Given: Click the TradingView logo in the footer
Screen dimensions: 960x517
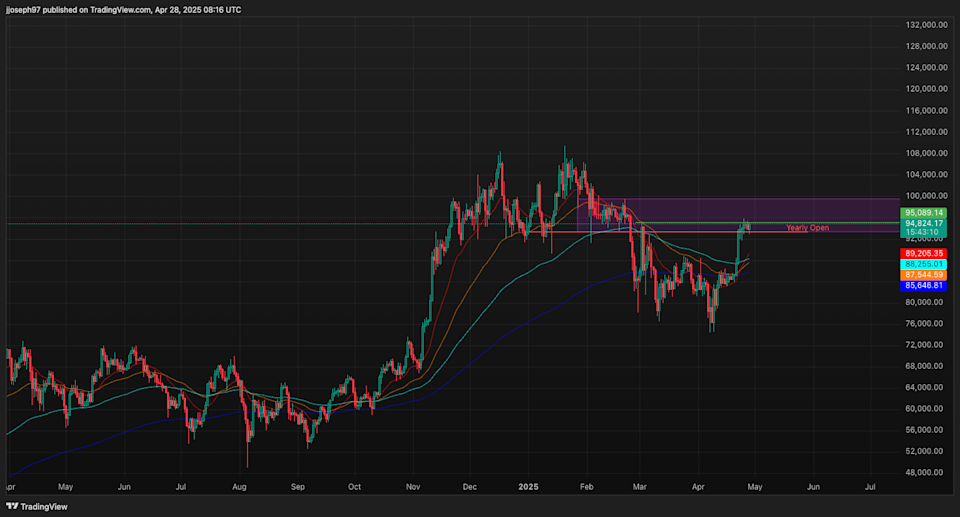Looking at the screenshot, I should pyautogui.click(x=37, y=507).
